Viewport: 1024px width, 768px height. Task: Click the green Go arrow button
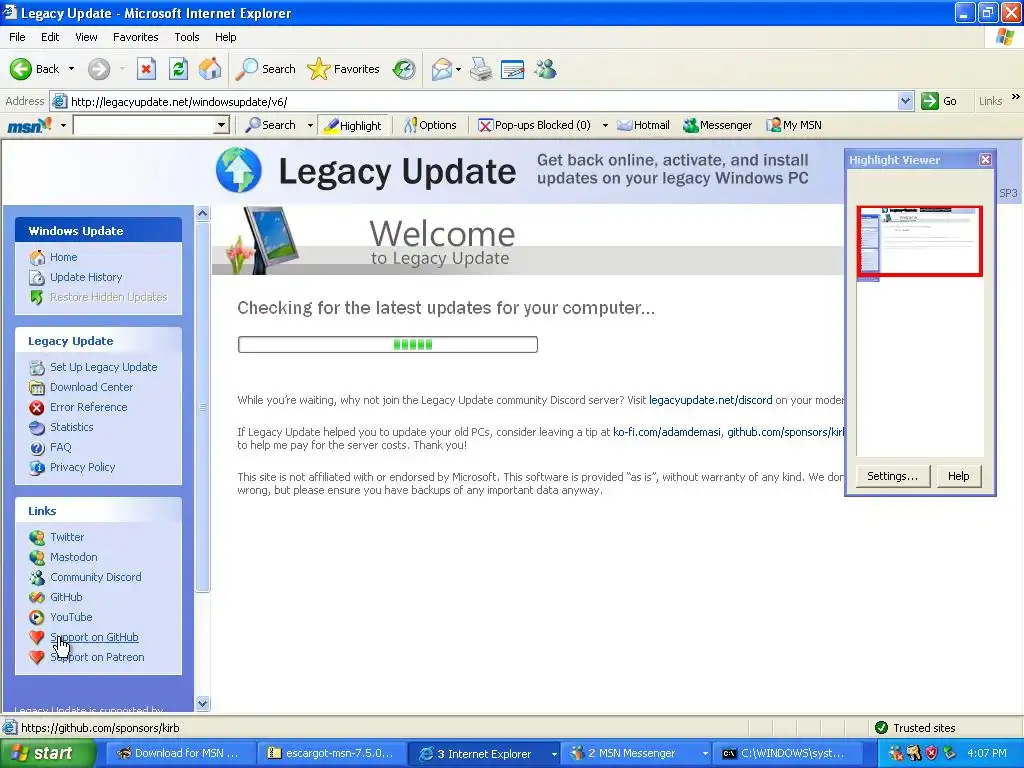click(x=929, y=101)
